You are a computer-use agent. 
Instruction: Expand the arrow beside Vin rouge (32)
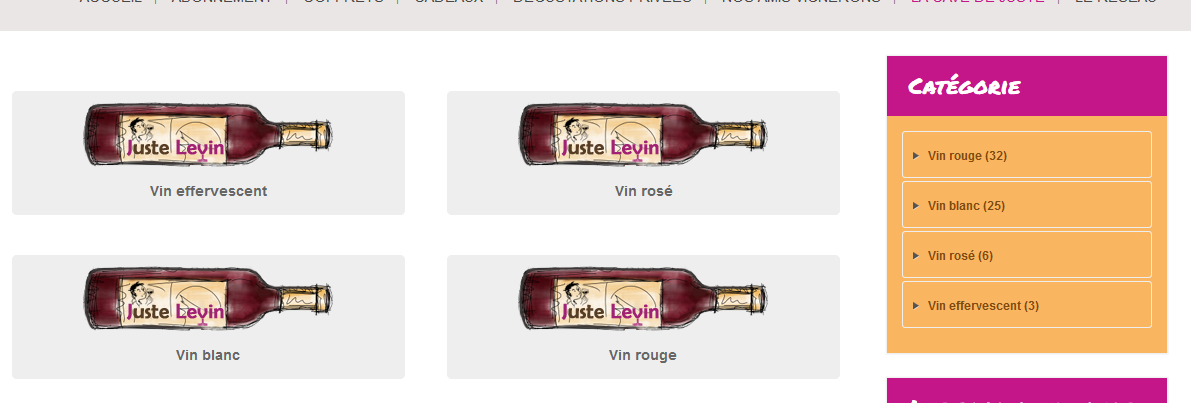click(916, 156)
